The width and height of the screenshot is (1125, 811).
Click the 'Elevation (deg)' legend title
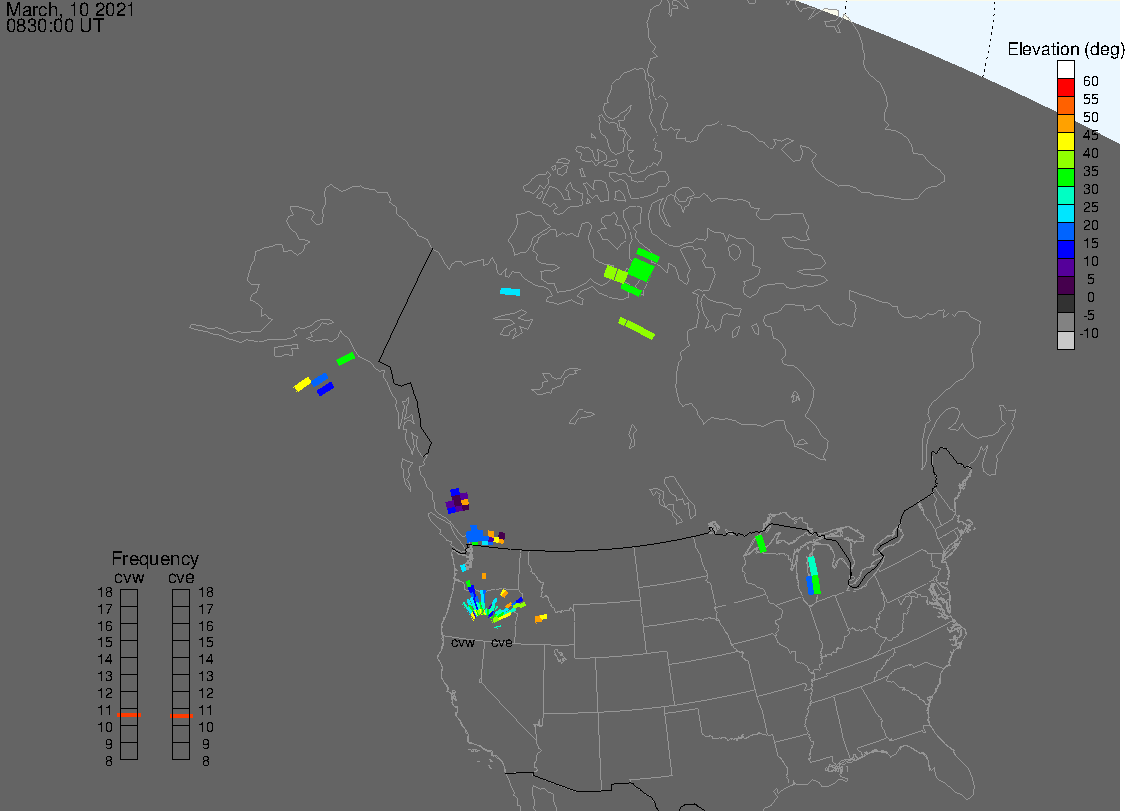click(1065, 49)
